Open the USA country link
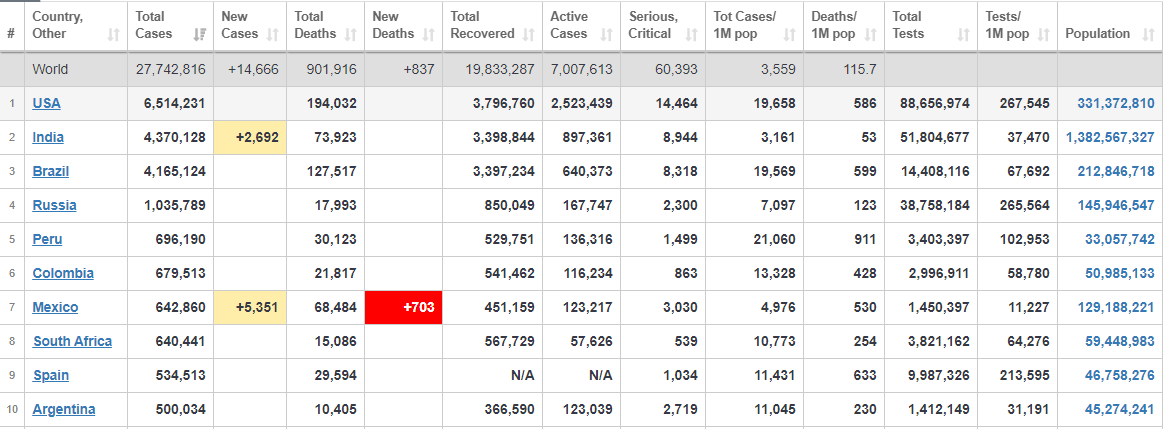Image resolution: width=1163 pixels, height=429 pixels. point(47,104)
